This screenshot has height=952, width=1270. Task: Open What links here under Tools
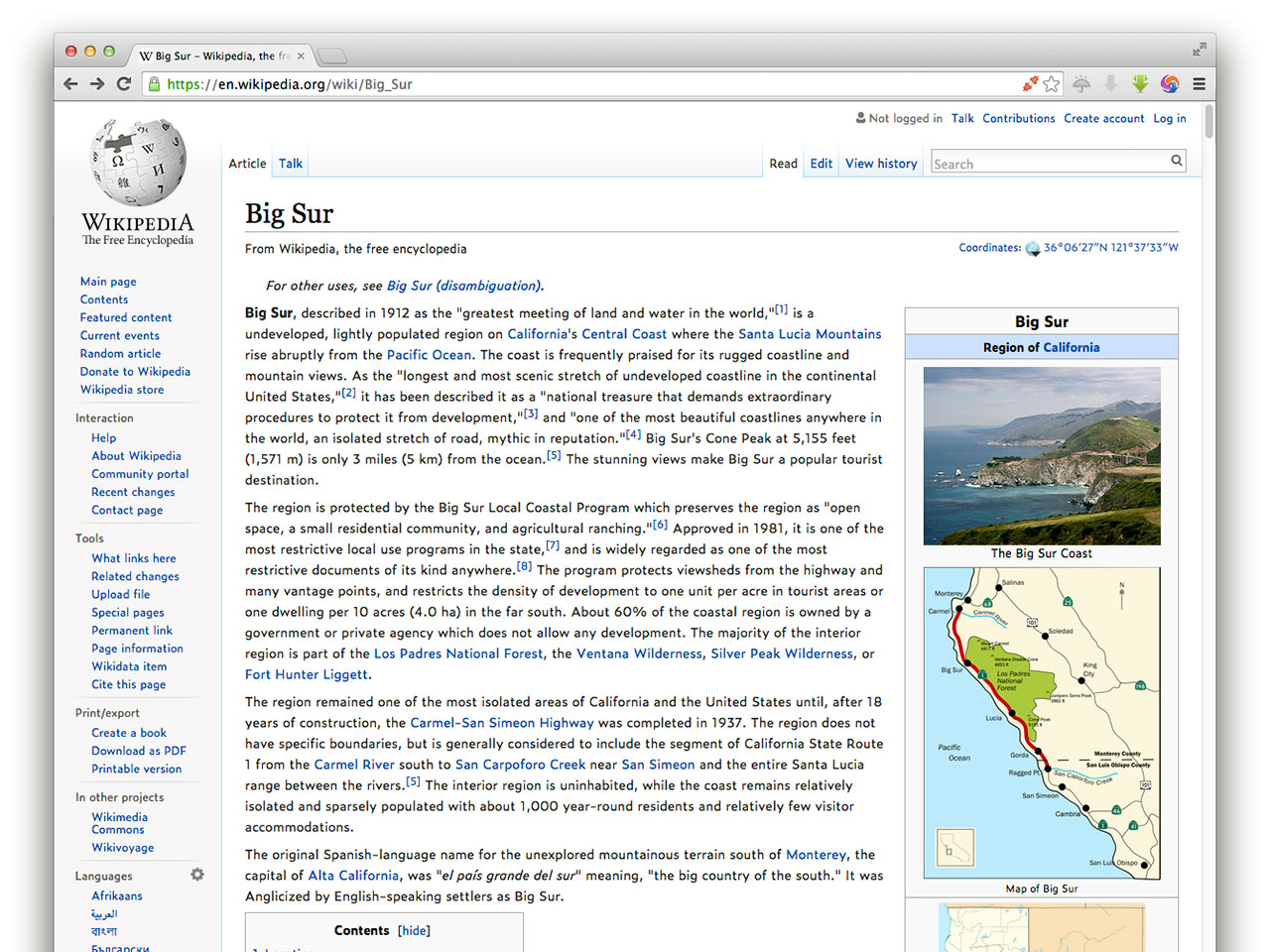pyautogui.click(x=134, y=558)
